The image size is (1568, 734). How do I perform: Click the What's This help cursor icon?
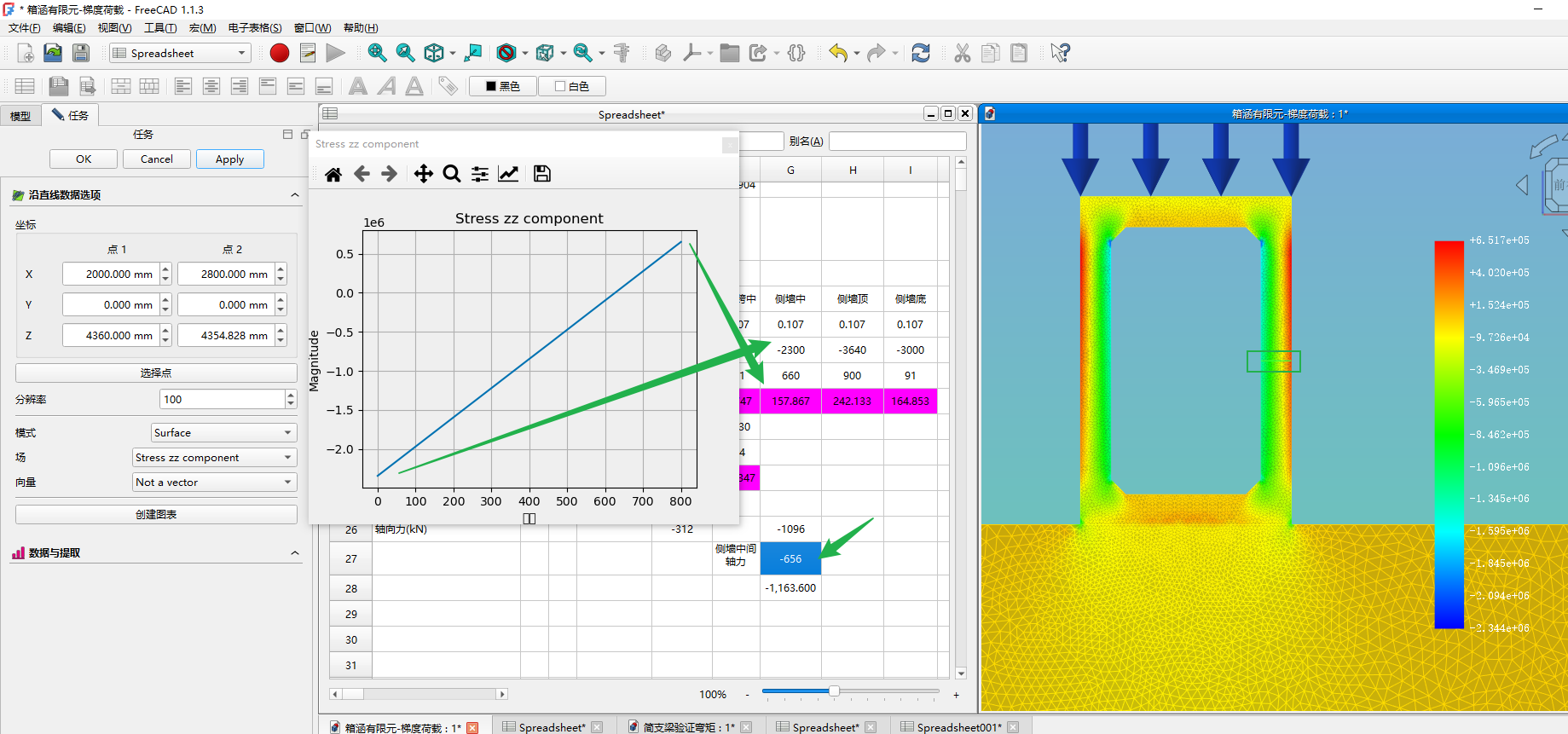pyautogui.click(x=1060, y=53)
